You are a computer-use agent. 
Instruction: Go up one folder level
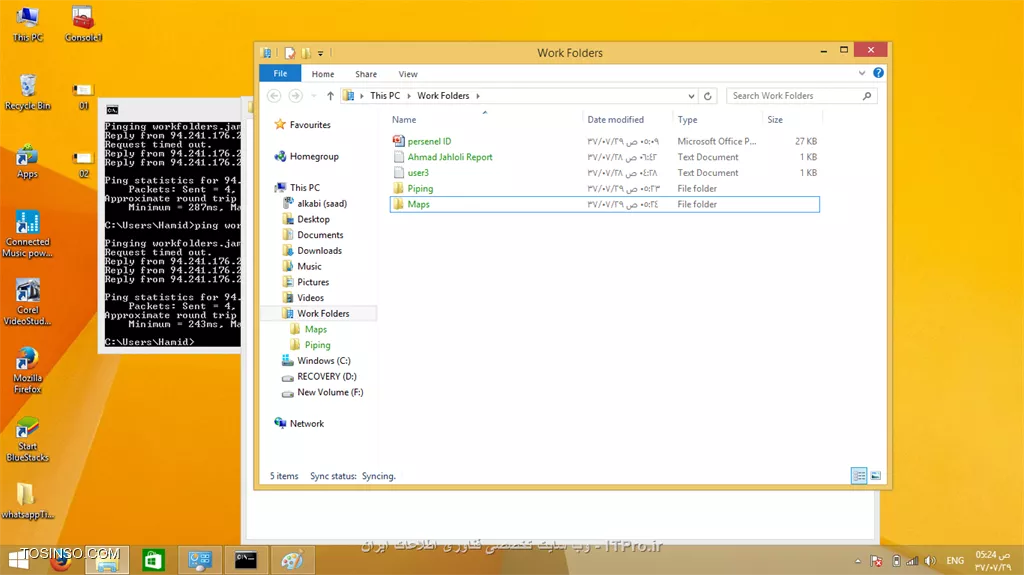click(x=330, y=95)
